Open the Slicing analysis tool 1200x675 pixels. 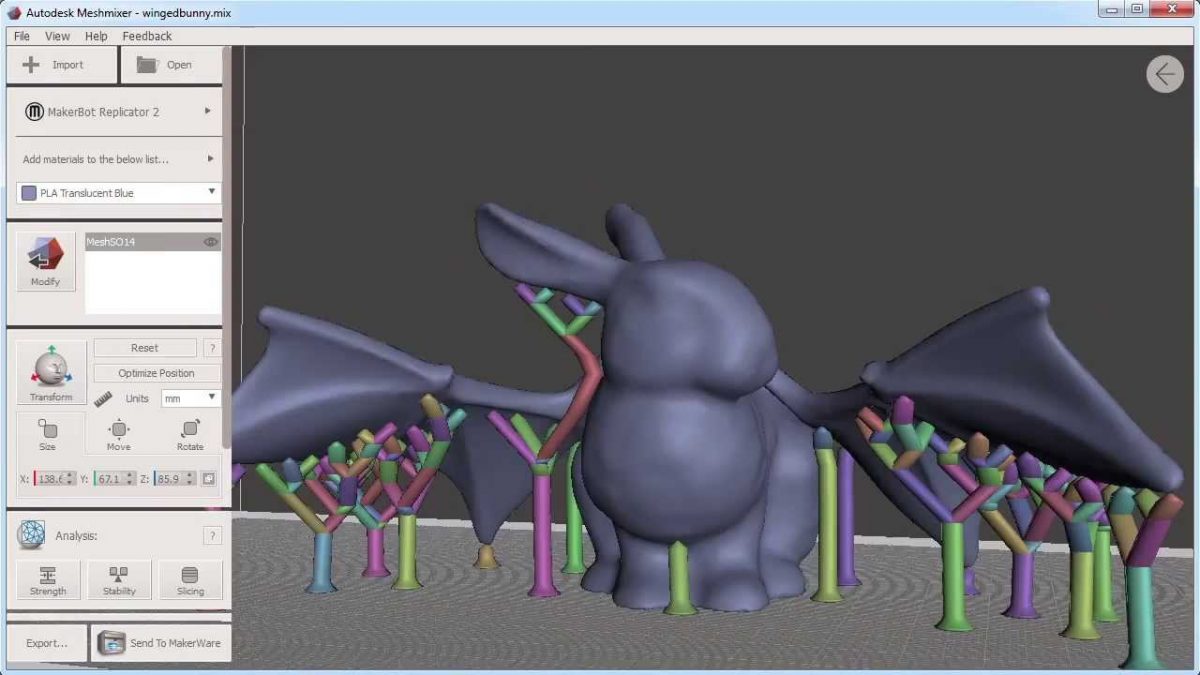pos(190,579)
